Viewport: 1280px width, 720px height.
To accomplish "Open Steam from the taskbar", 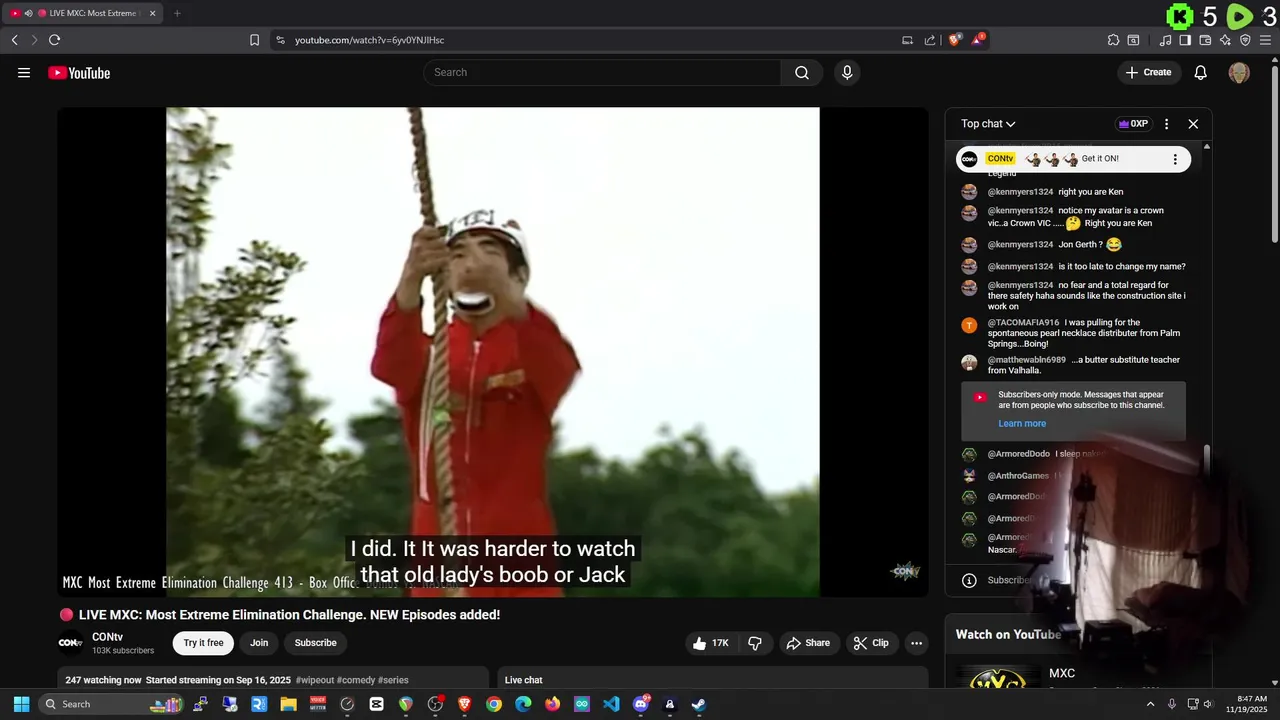I will [698, 704].
